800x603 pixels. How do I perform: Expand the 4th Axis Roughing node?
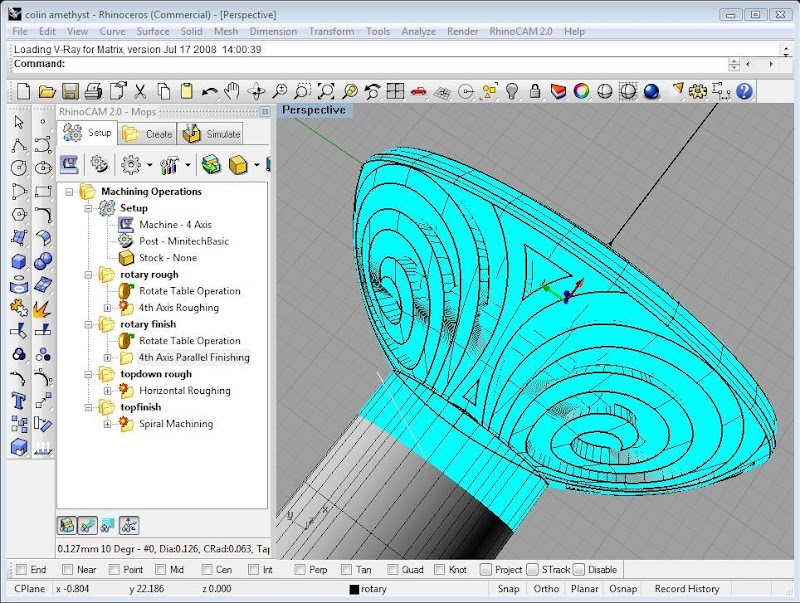pyautogui.click(x=108, y=308)
